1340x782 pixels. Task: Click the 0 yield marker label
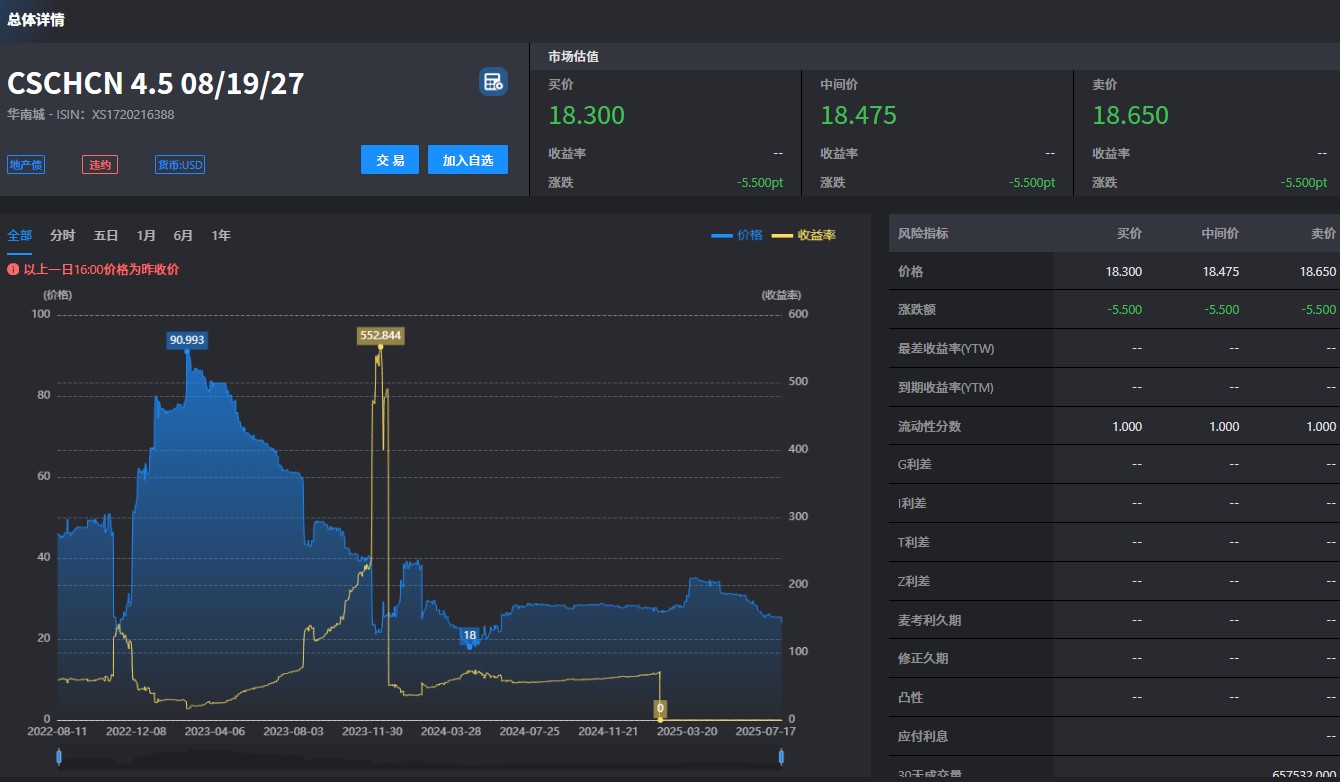(660, 708)
